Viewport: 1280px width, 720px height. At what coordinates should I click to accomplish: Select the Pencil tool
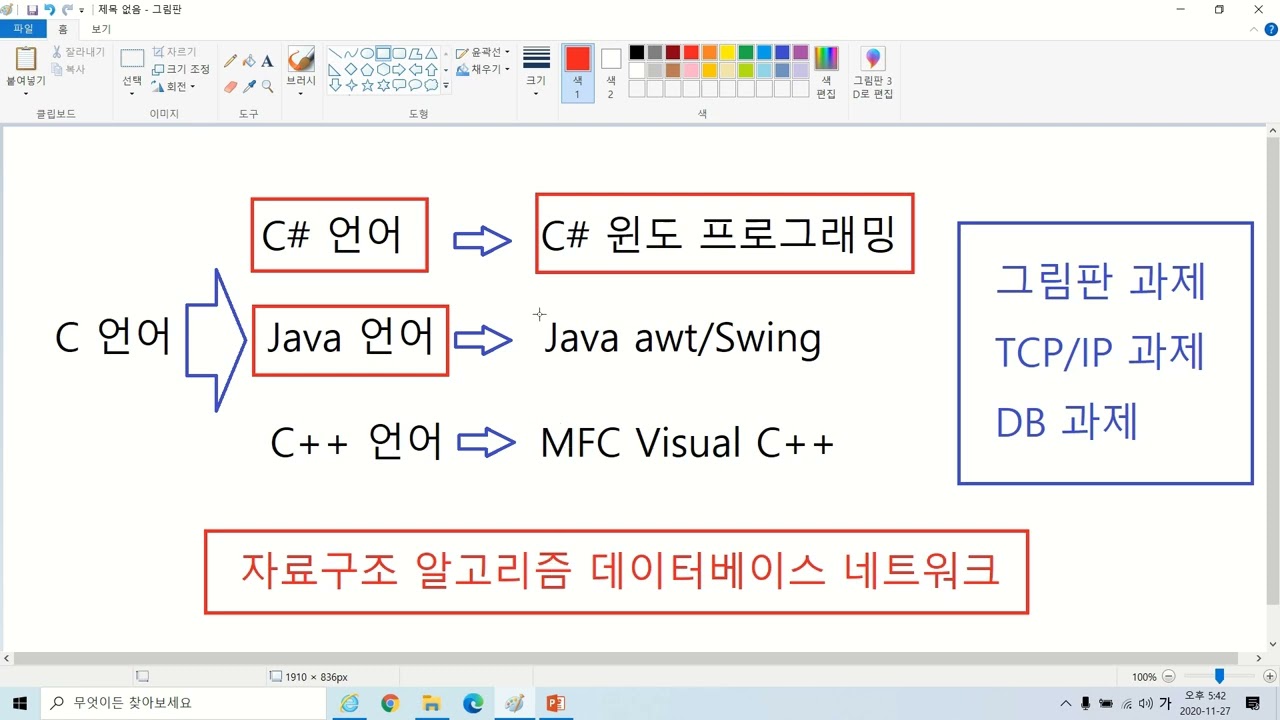231,61
